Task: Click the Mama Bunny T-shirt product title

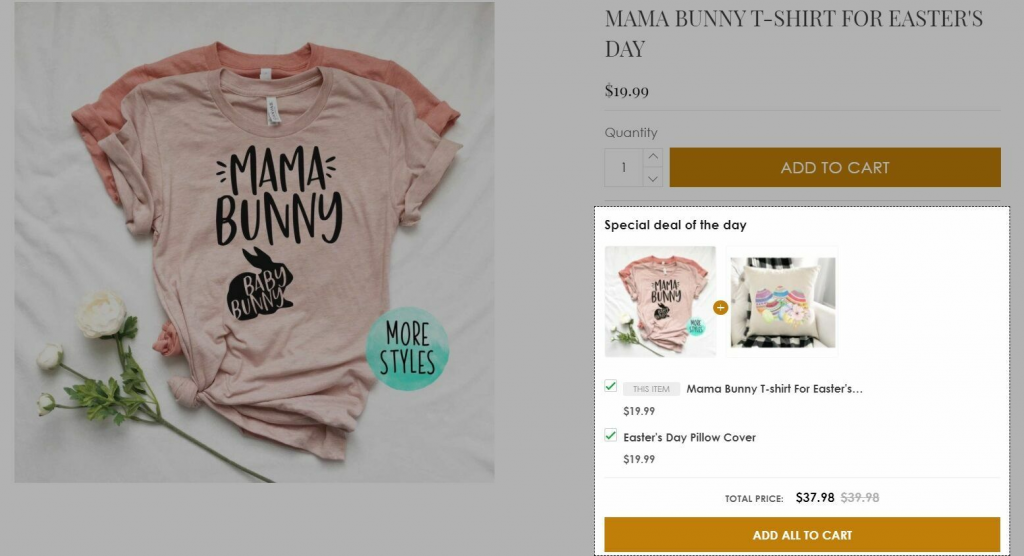Action: tap(794, 33)
